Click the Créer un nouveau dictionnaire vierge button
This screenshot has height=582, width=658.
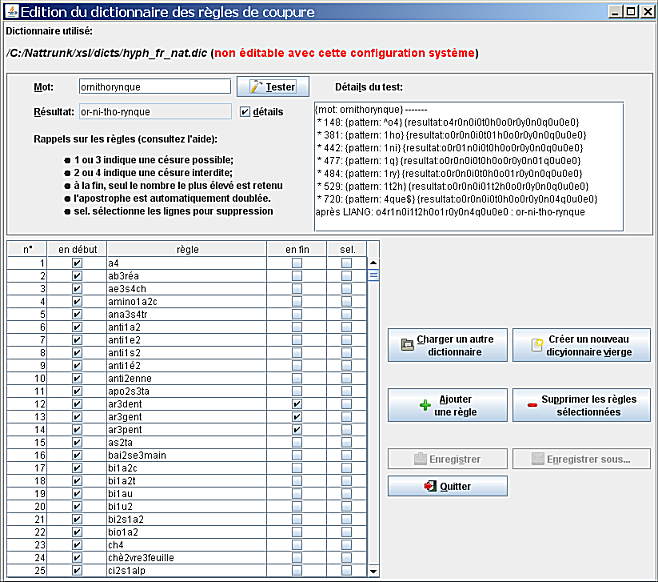tap(580, 345)
